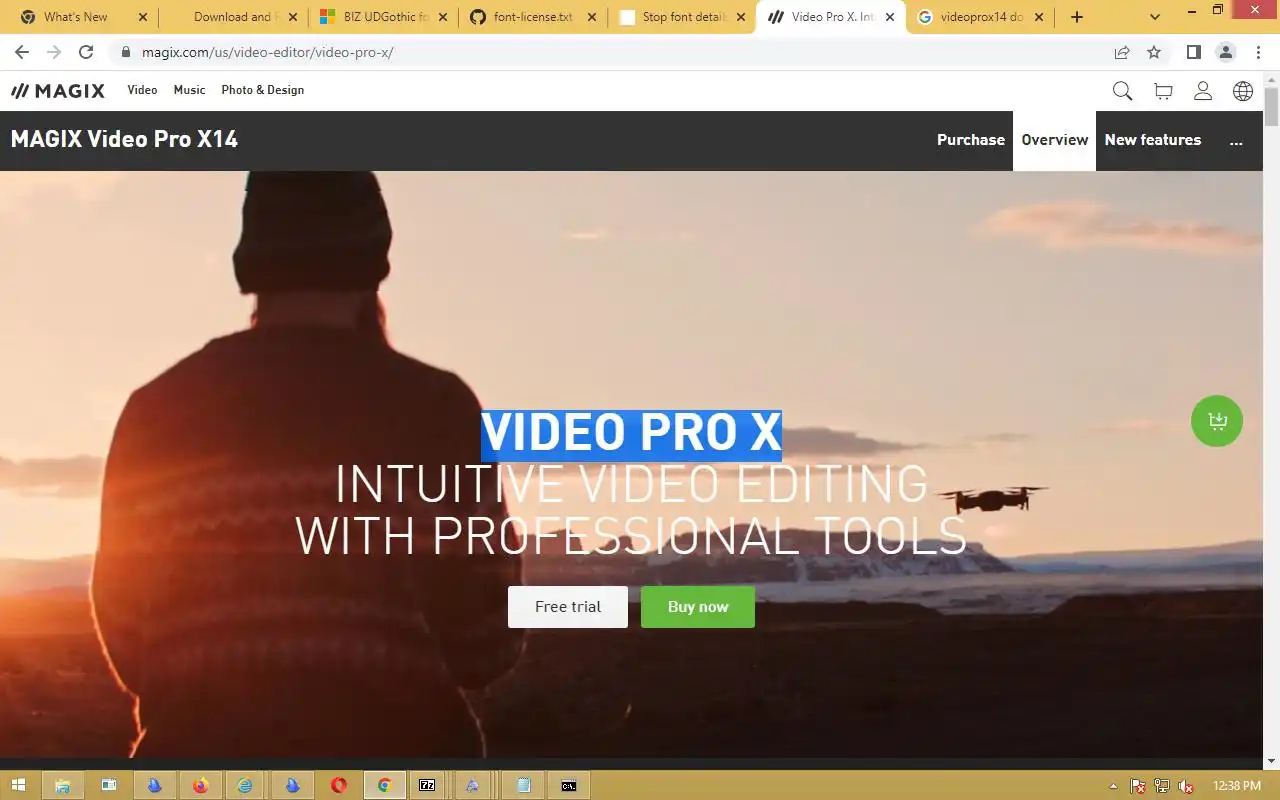1280x800 pixels.
Task: Switch to the videoprox14 Google tab
Action: tap(980, 17)
